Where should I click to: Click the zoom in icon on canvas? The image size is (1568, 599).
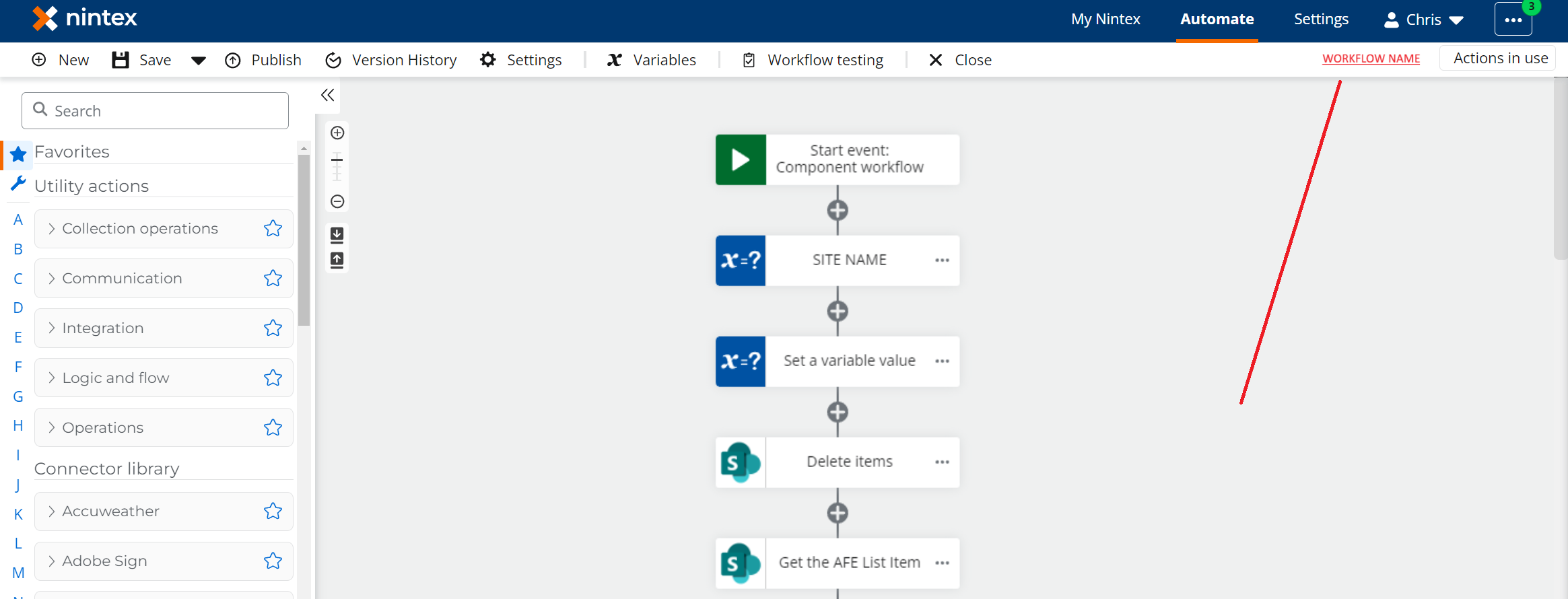click(337, 133)
